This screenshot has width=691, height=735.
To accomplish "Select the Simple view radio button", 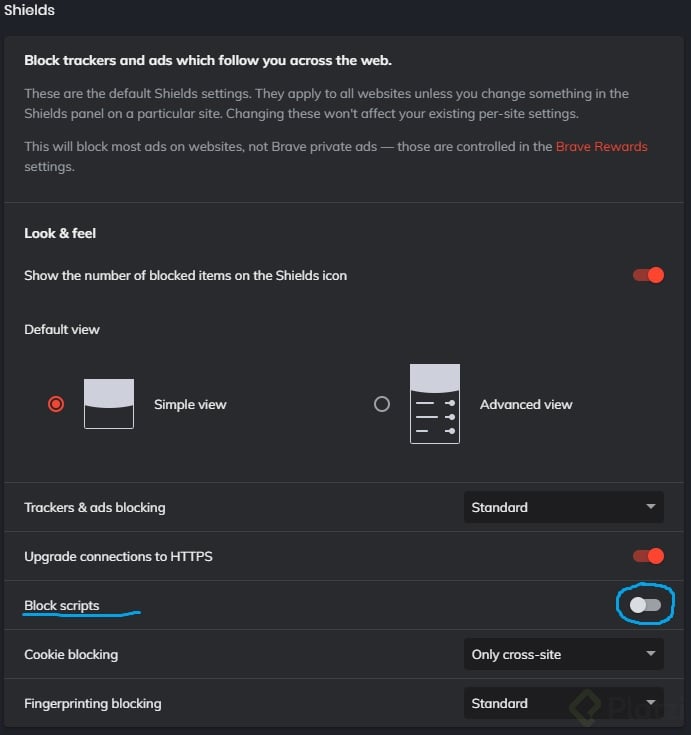I will pos(56,404).
